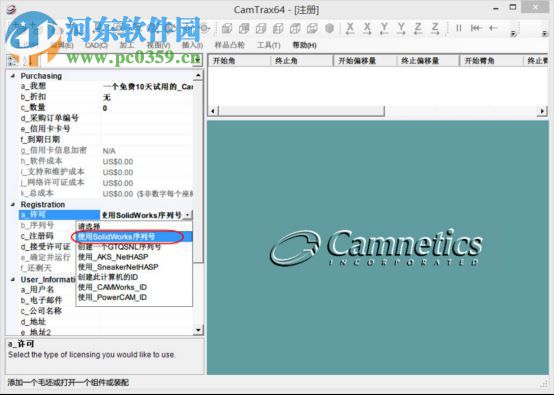The width and height of the screenshot is (554, 395).
Task: Click the X-axis left-arrow rotate icon
Action: [x=350, y=28]
